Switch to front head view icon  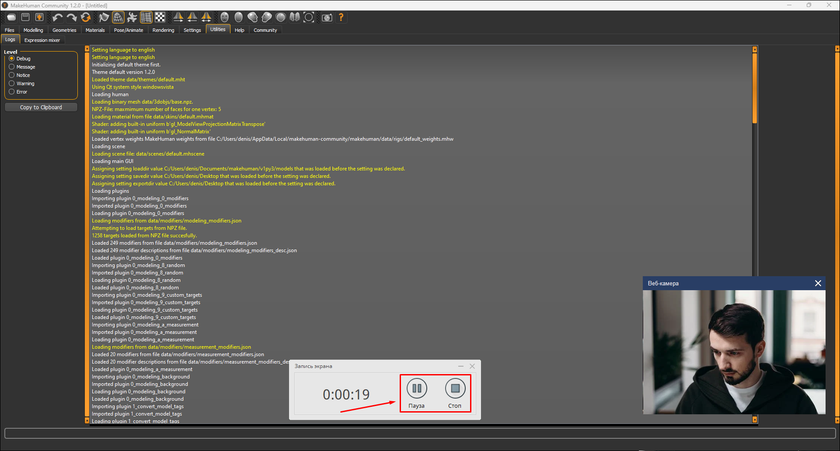pyautogui.click(x=224, y=18)
